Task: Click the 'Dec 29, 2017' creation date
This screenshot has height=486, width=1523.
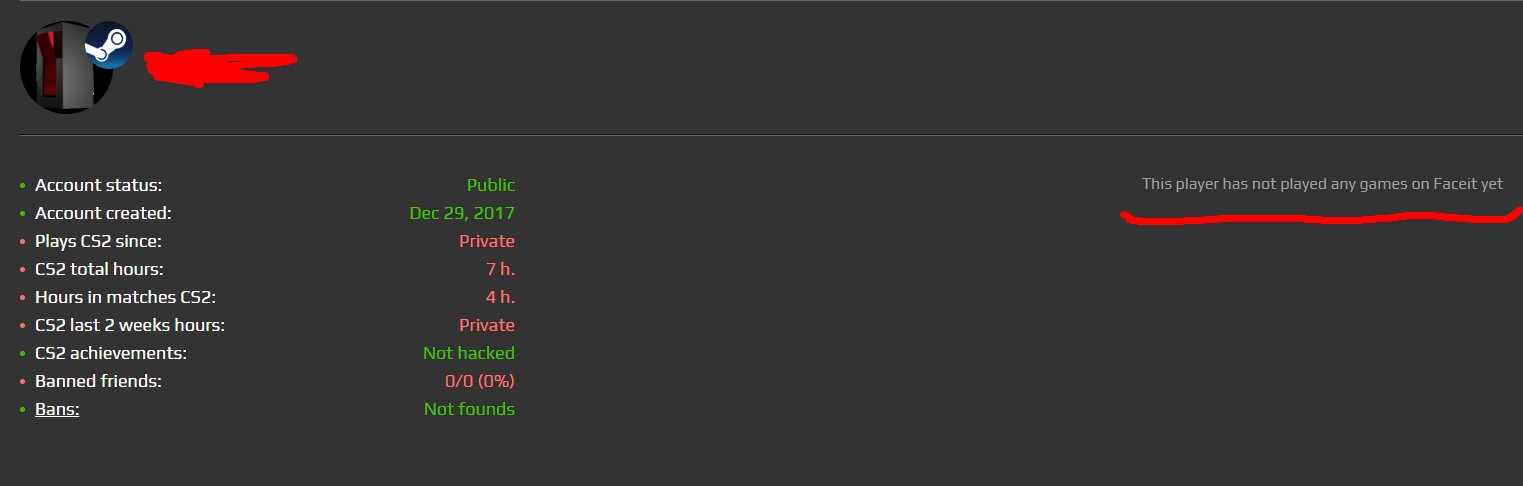Action: click(462, 213)
